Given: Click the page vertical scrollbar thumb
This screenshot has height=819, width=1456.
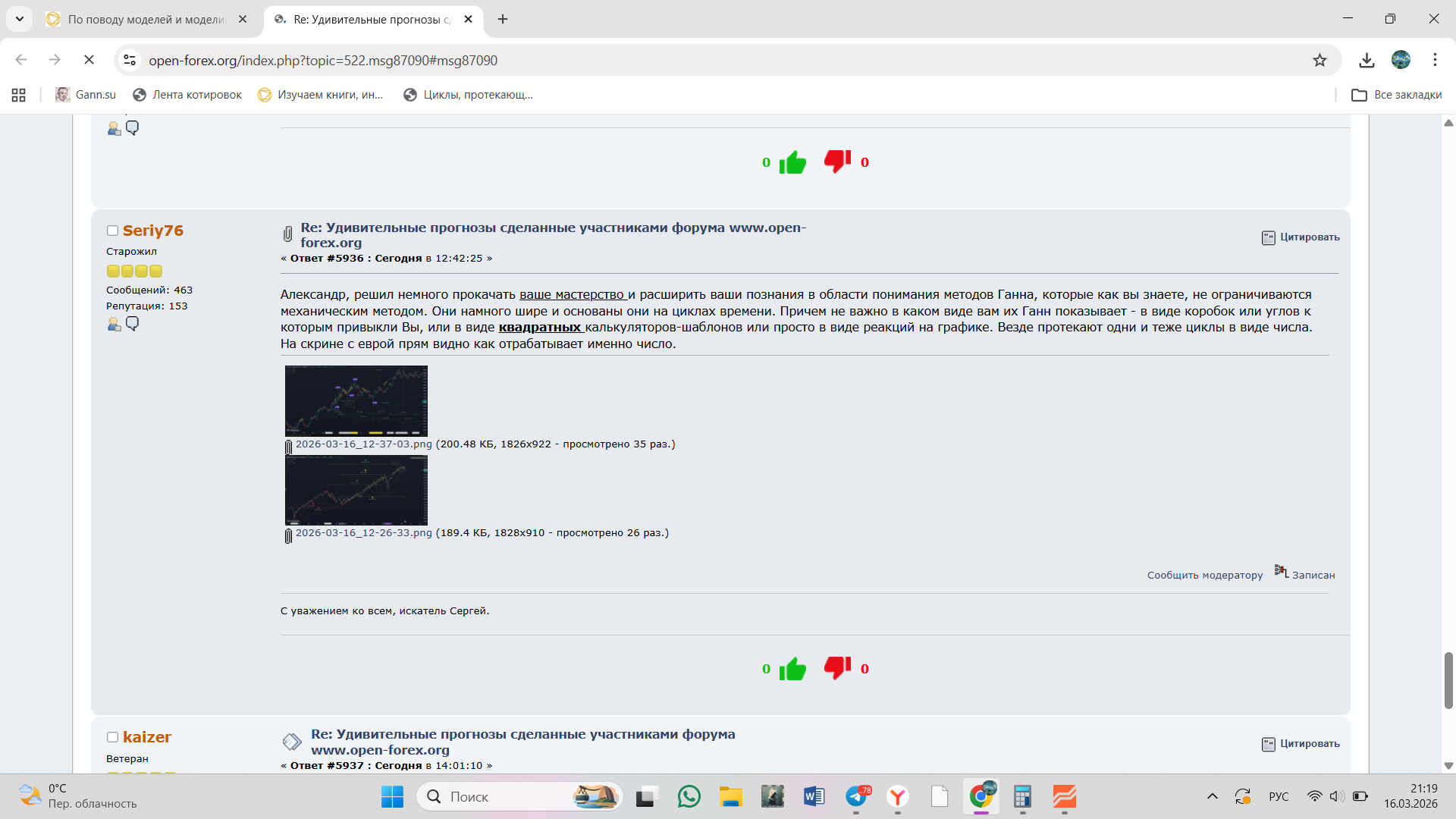Looking at the screenshot, I should click(1448, 679).
